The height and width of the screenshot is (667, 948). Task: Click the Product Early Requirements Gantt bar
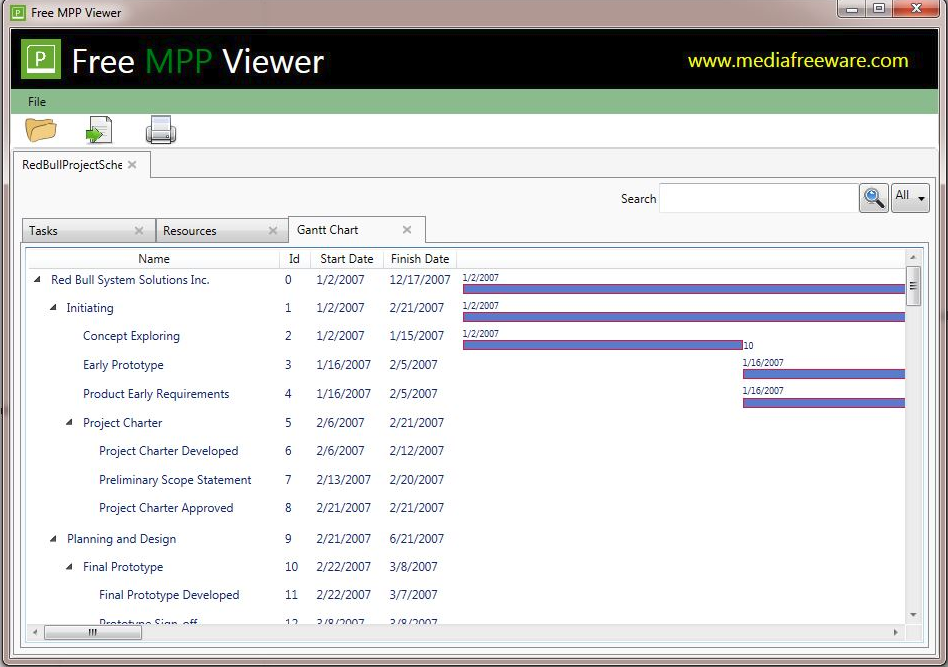[823, 403]
